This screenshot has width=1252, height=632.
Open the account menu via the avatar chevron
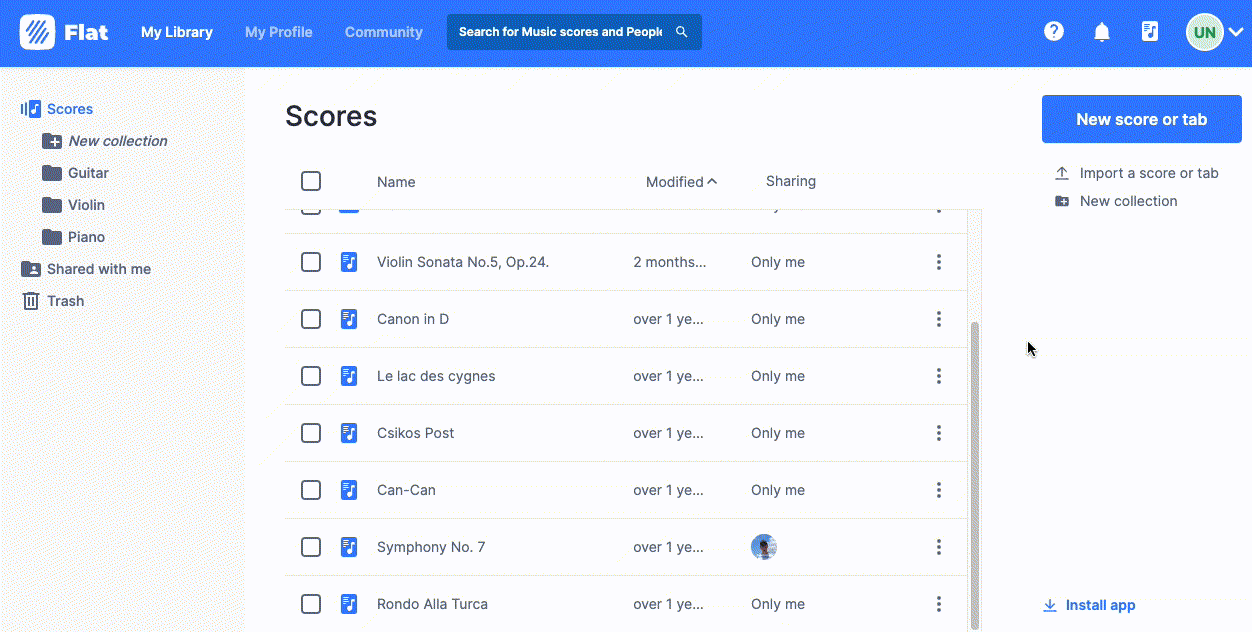click(x=1238, y=31)
